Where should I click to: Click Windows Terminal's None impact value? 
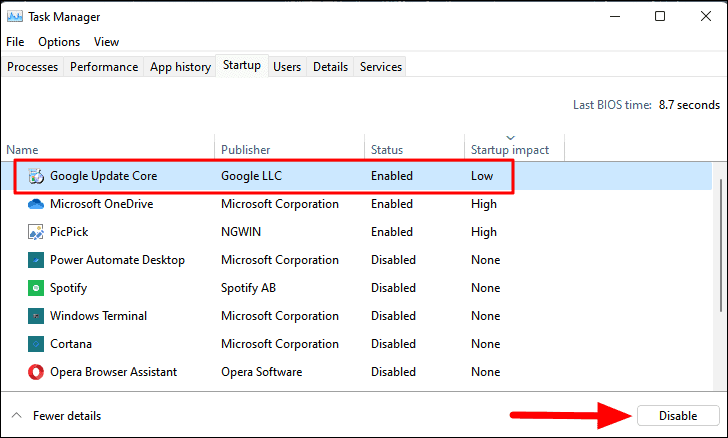(x=486, y=316)
